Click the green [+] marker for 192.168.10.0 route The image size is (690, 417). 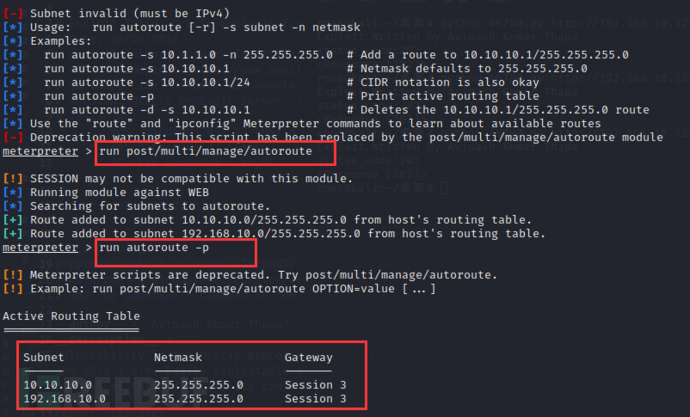click(13, 234)
